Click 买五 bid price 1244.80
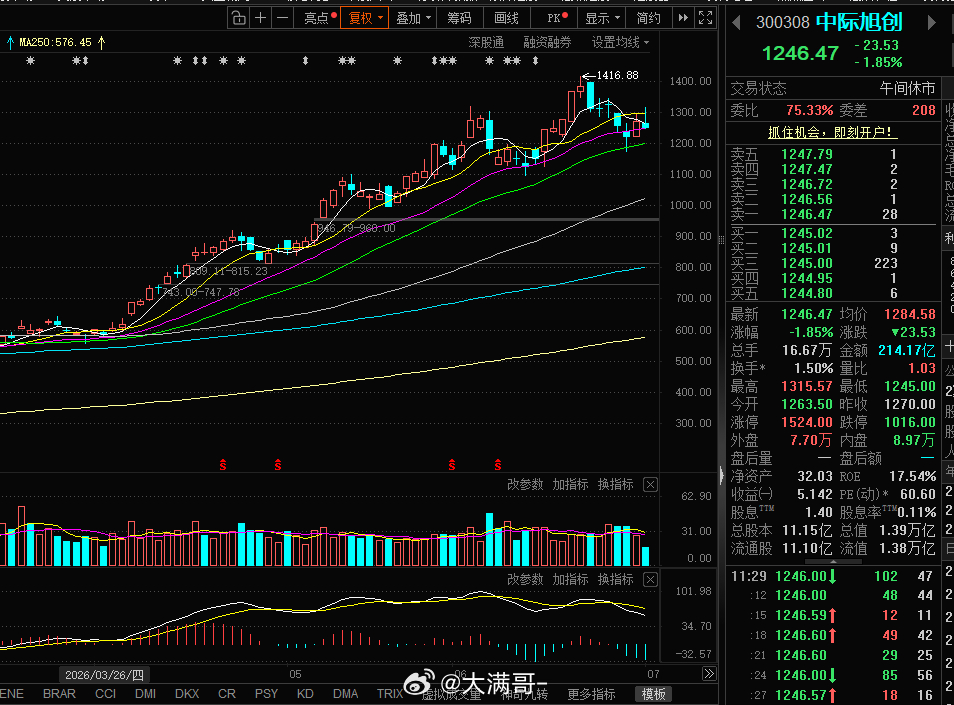Viewport: 954px width, 705px height. pos(807,293)
